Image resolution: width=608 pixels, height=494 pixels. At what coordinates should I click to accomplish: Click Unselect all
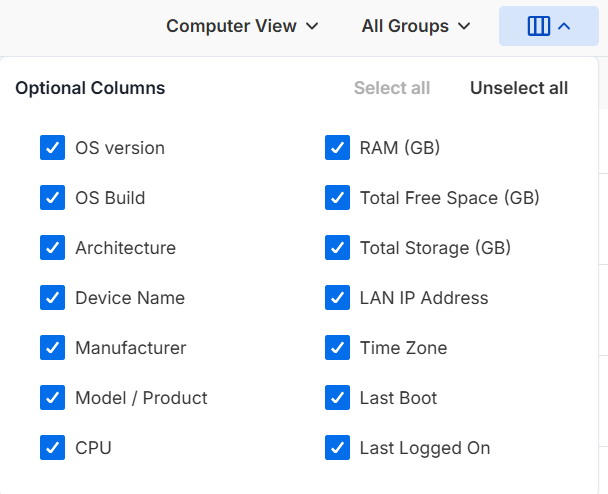[x=519, y=88]
